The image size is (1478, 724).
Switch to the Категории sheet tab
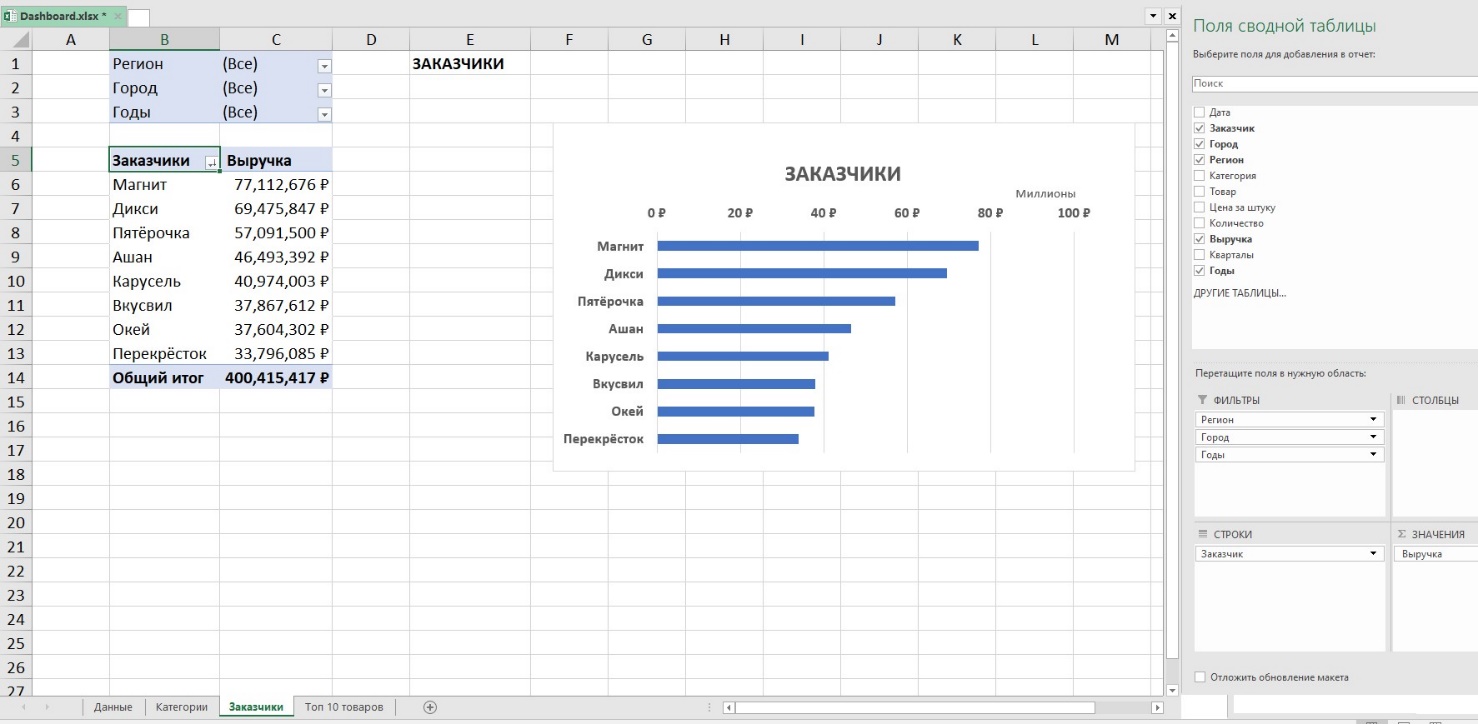click(x=182, y=707)
